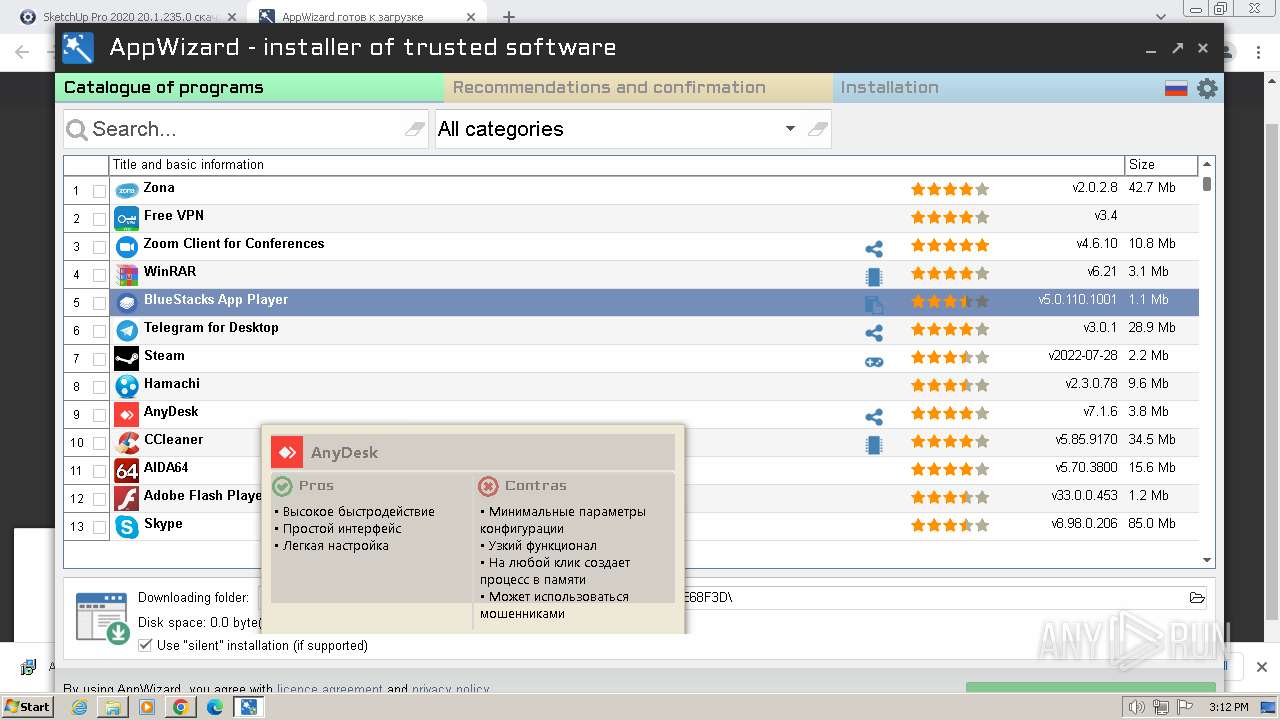
Task: Open the Catalogue of programs tab
Action: coord(249,88)
